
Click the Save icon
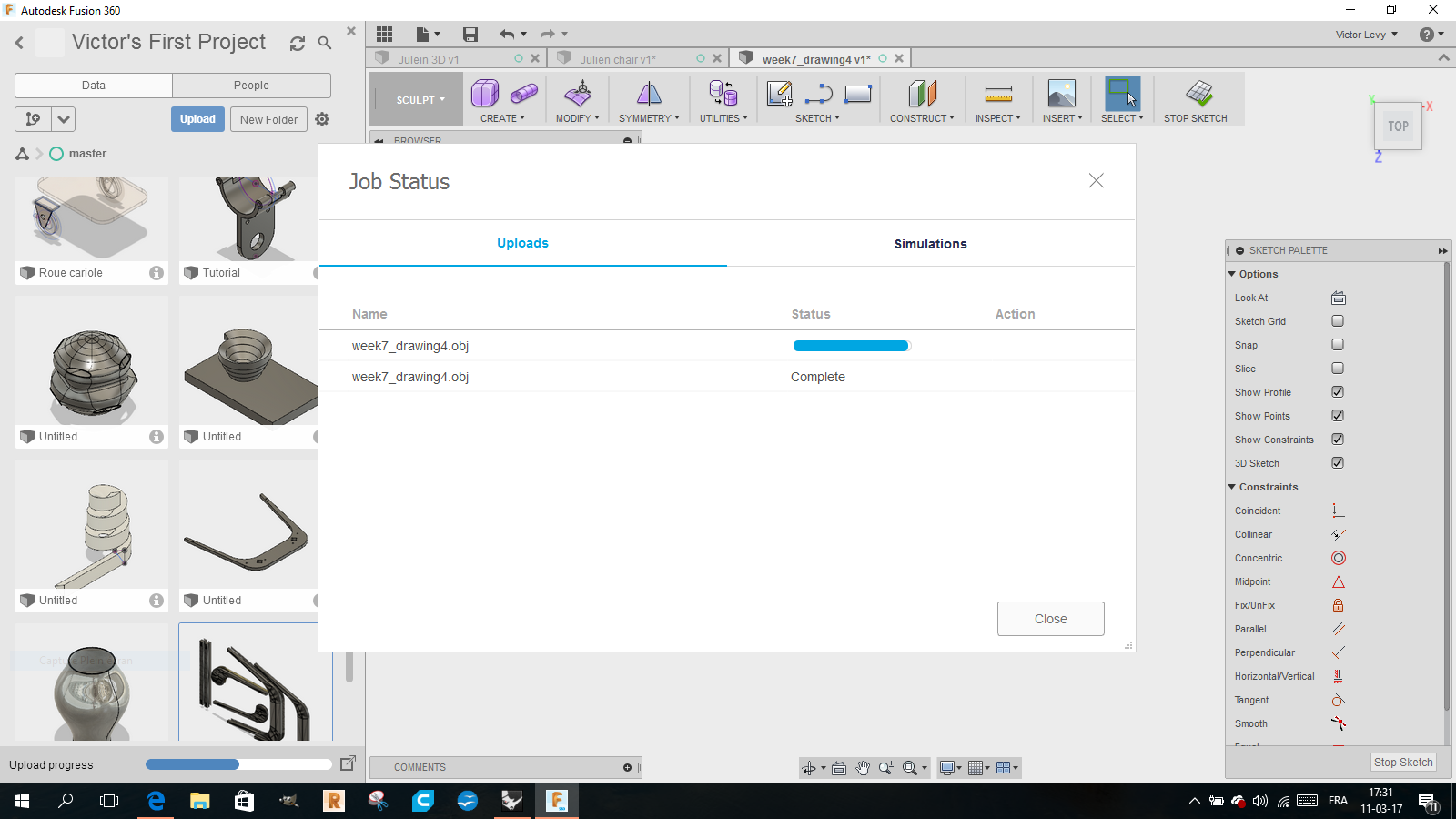click(x=470, y=35)
